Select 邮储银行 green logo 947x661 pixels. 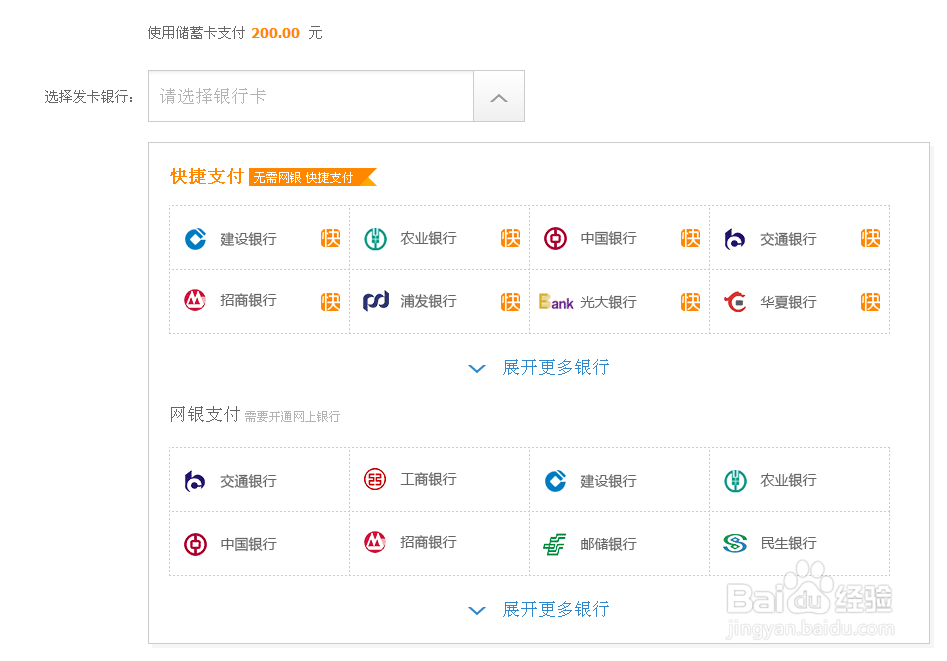(554, 544)
